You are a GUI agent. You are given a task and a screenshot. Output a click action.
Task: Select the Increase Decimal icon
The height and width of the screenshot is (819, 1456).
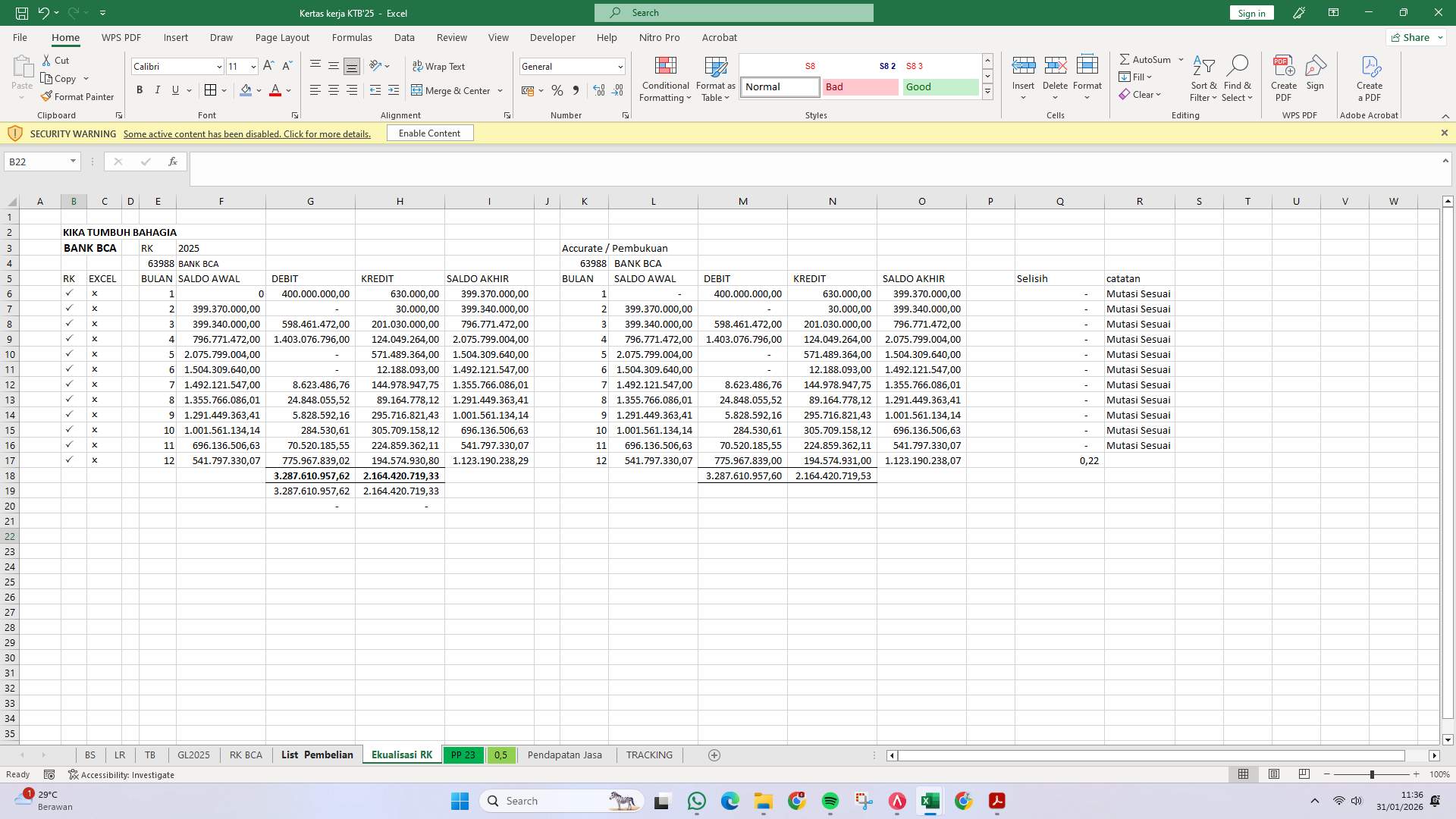coord(598,90)
